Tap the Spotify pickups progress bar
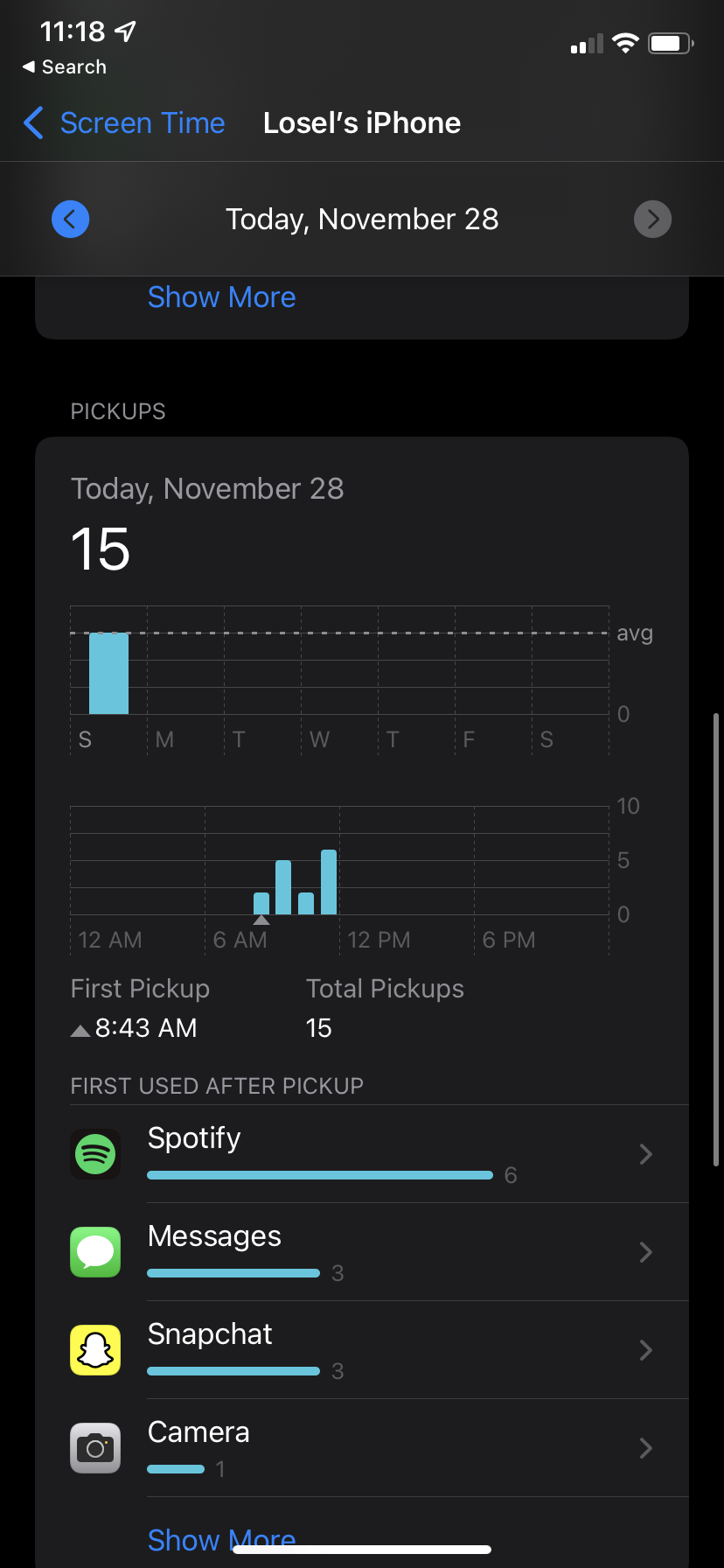Screen dimensions: 724x1568 (x=320, y=1175)
